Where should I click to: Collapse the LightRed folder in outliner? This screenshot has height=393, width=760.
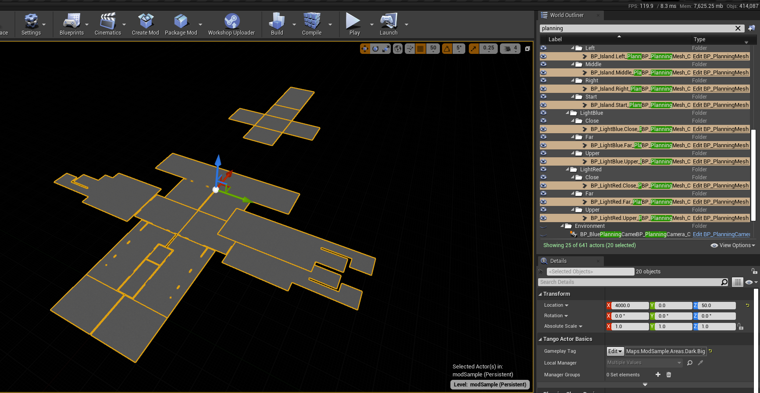pyautogui.click(x=568, y=170)
